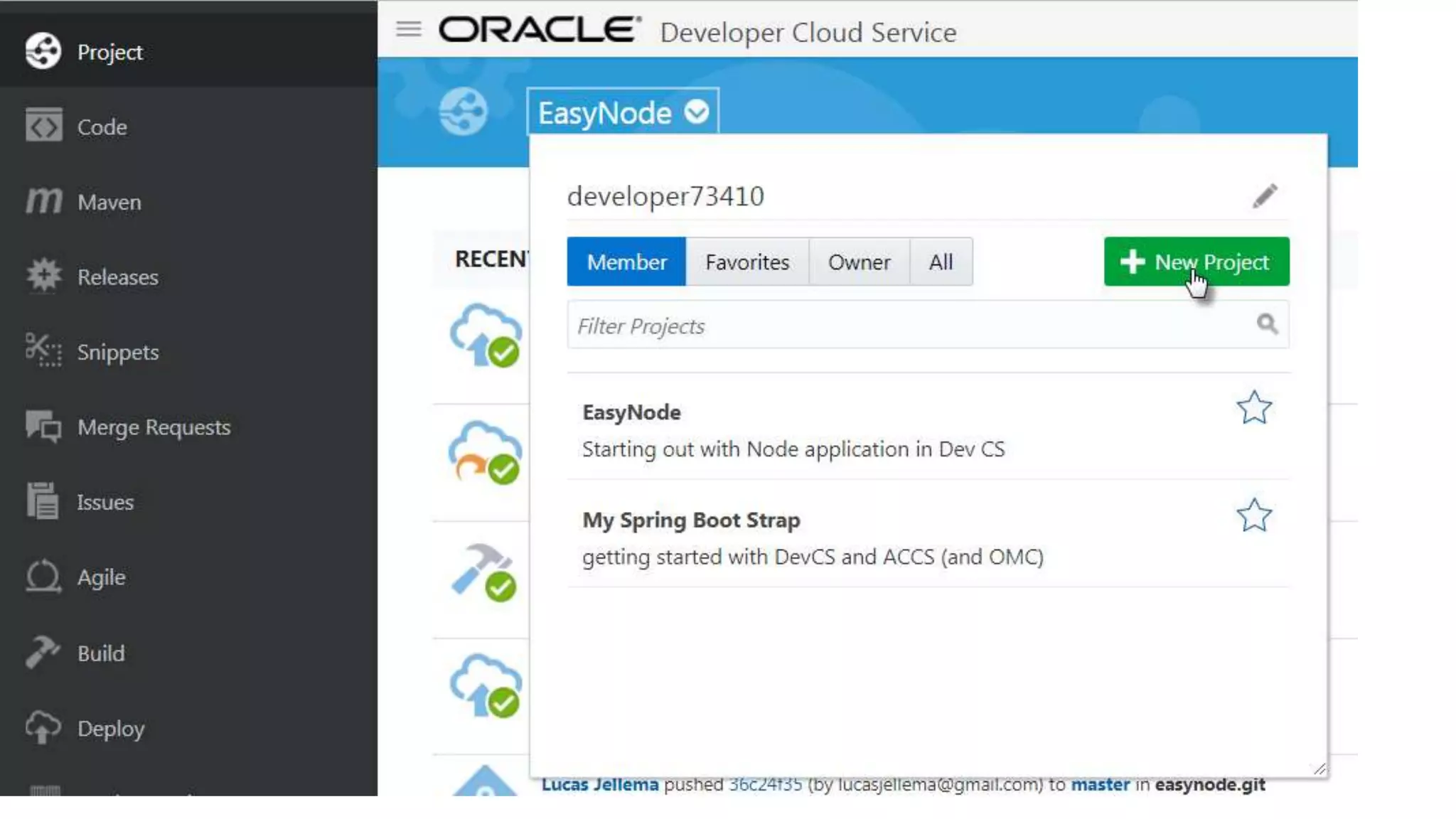Image resolution: width=1456 pixels, height=819 pixels.
Task: Open Merge Requests page
Action: point(153,427)
